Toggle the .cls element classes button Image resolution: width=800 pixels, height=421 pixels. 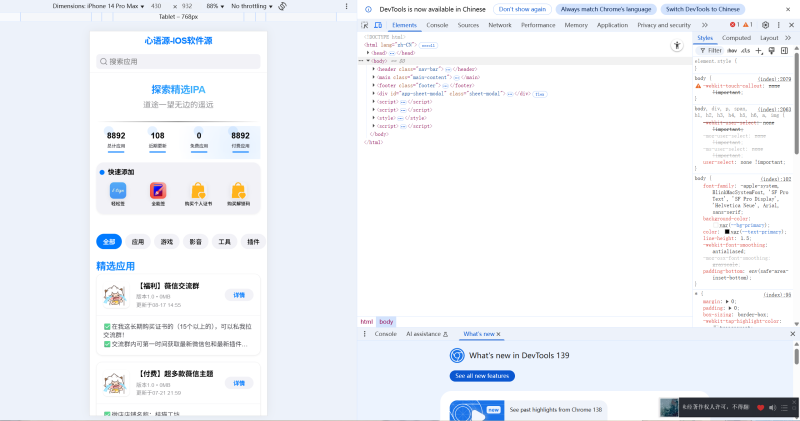746,49
